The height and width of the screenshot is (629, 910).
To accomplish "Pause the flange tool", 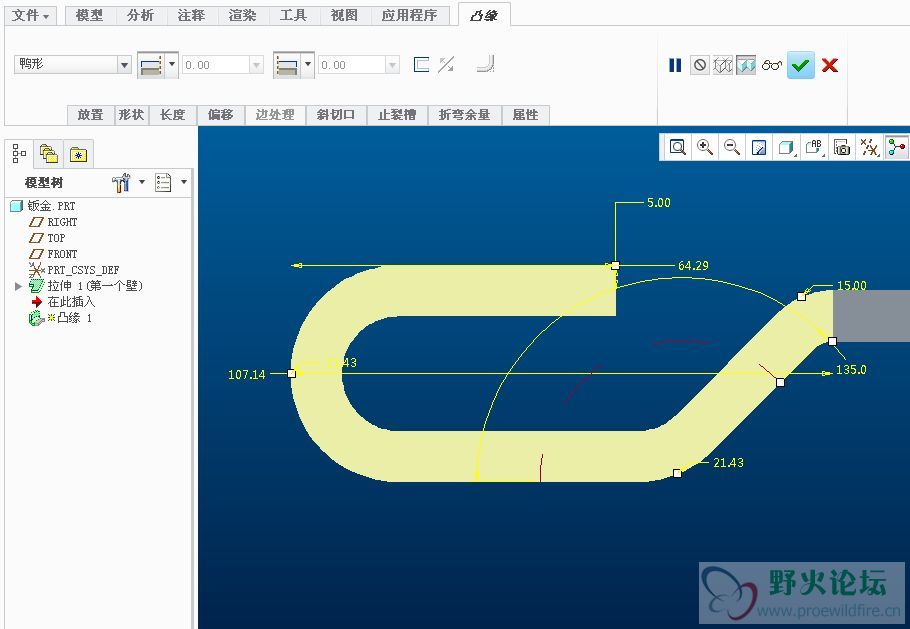I will point(675,65).
